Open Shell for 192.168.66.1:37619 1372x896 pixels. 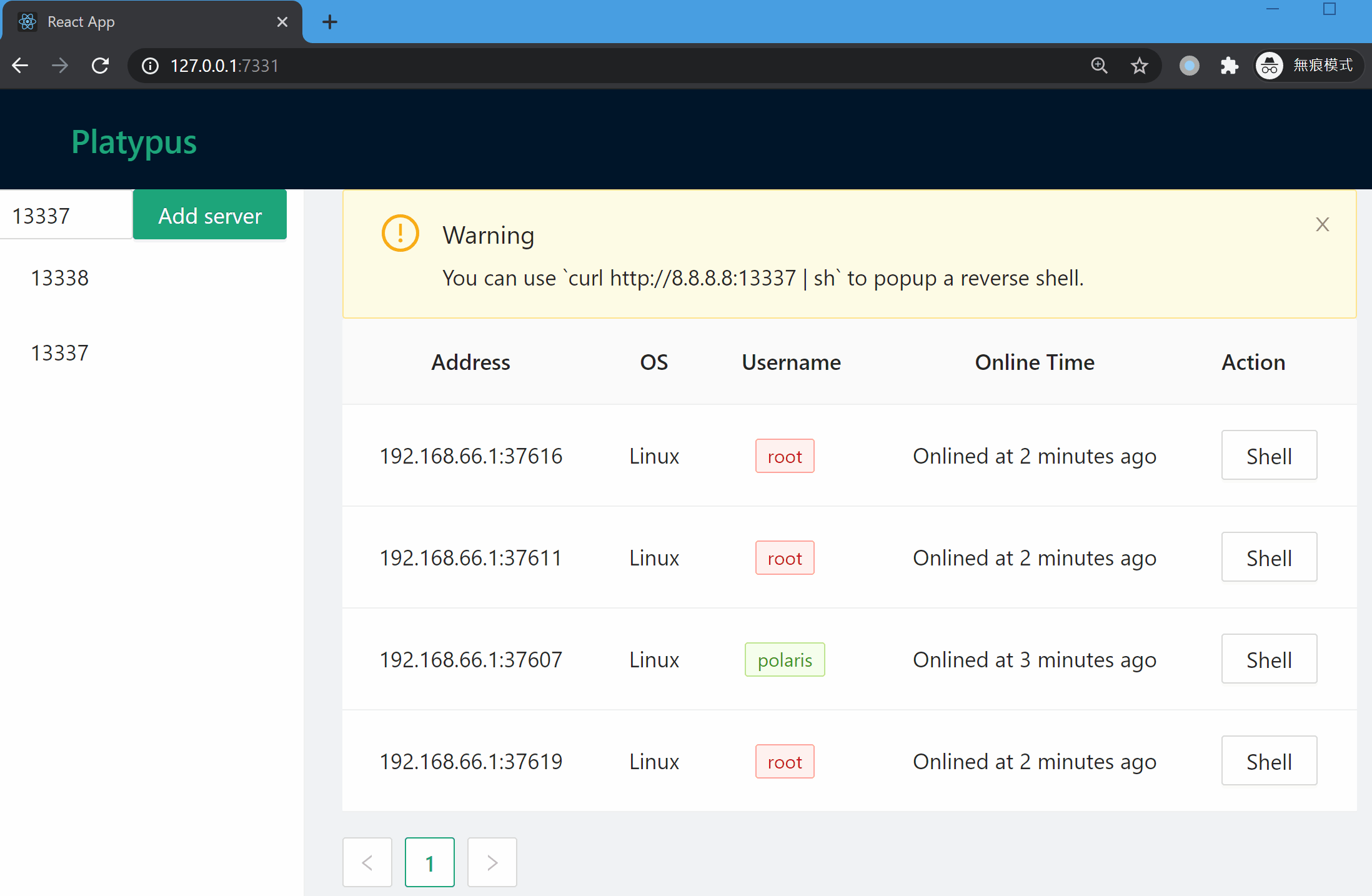1268,761
